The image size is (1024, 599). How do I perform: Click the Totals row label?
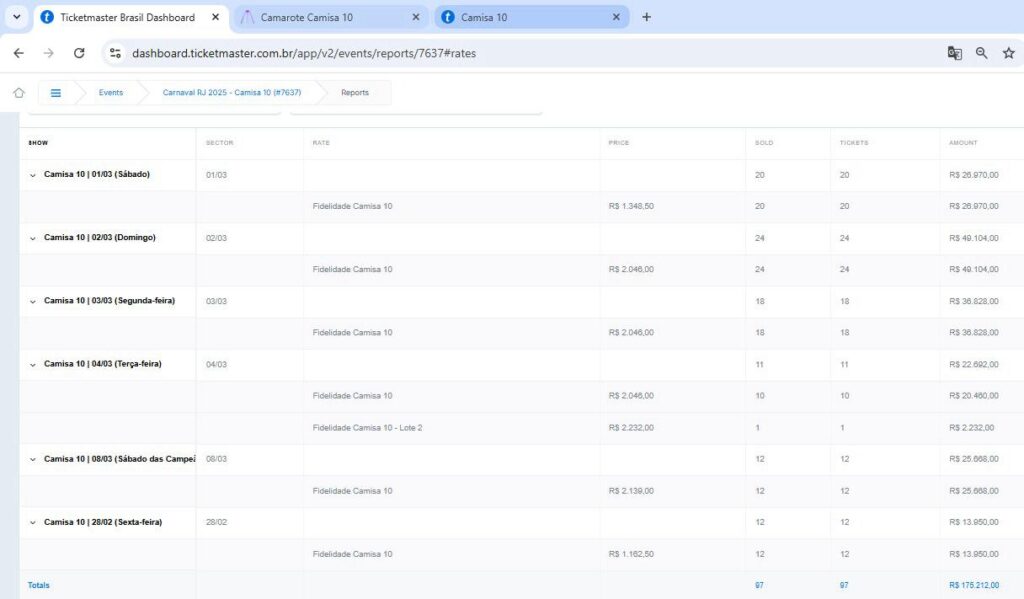tap(39, 585)
